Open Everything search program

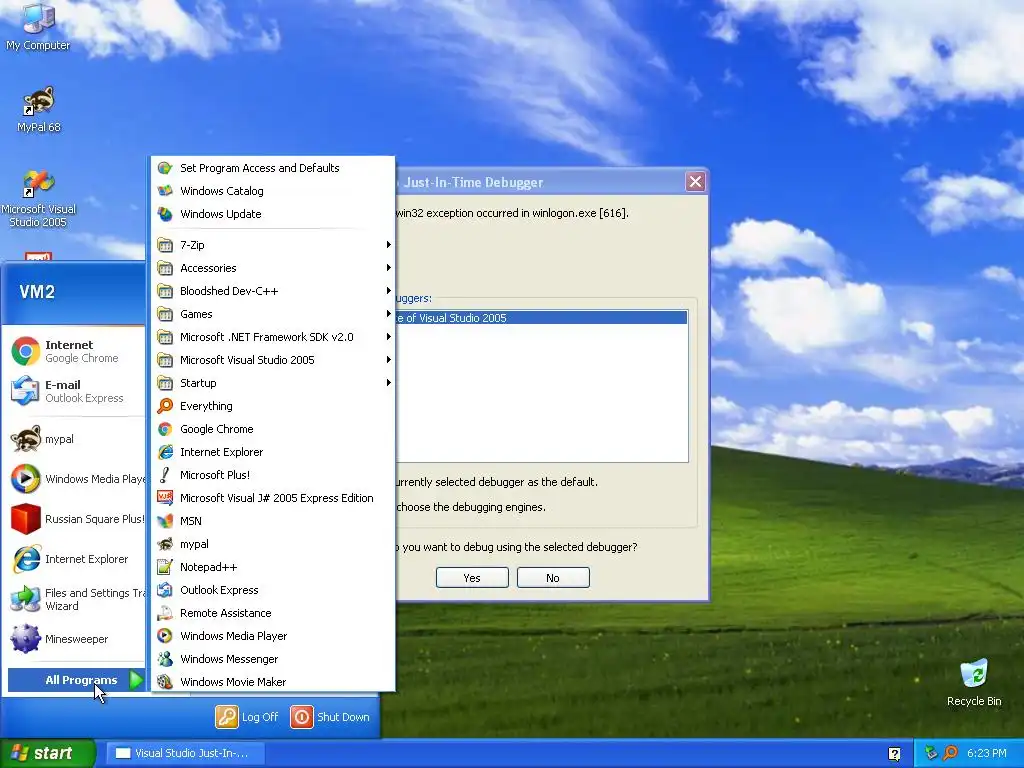pos(273,406)
